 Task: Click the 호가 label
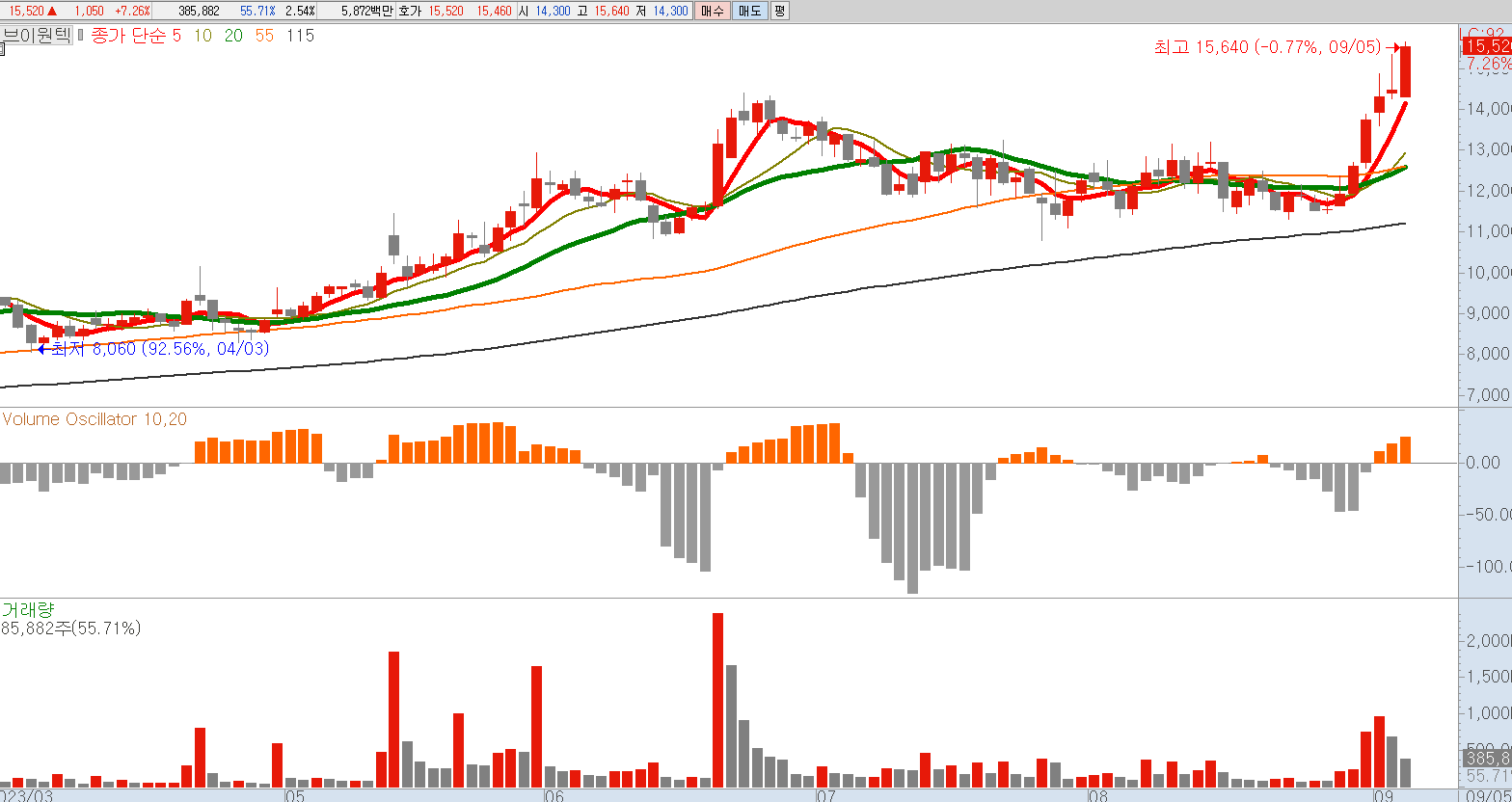coord(409,11)
